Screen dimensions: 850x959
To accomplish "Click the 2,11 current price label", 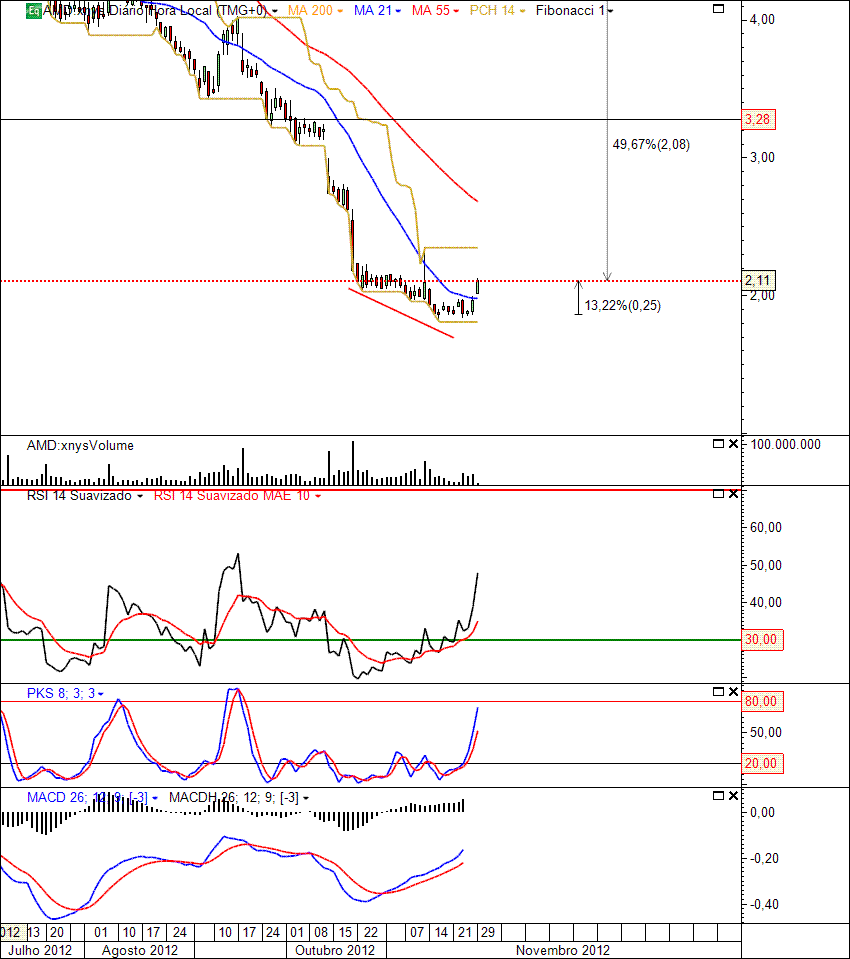I will click(758, 280).
